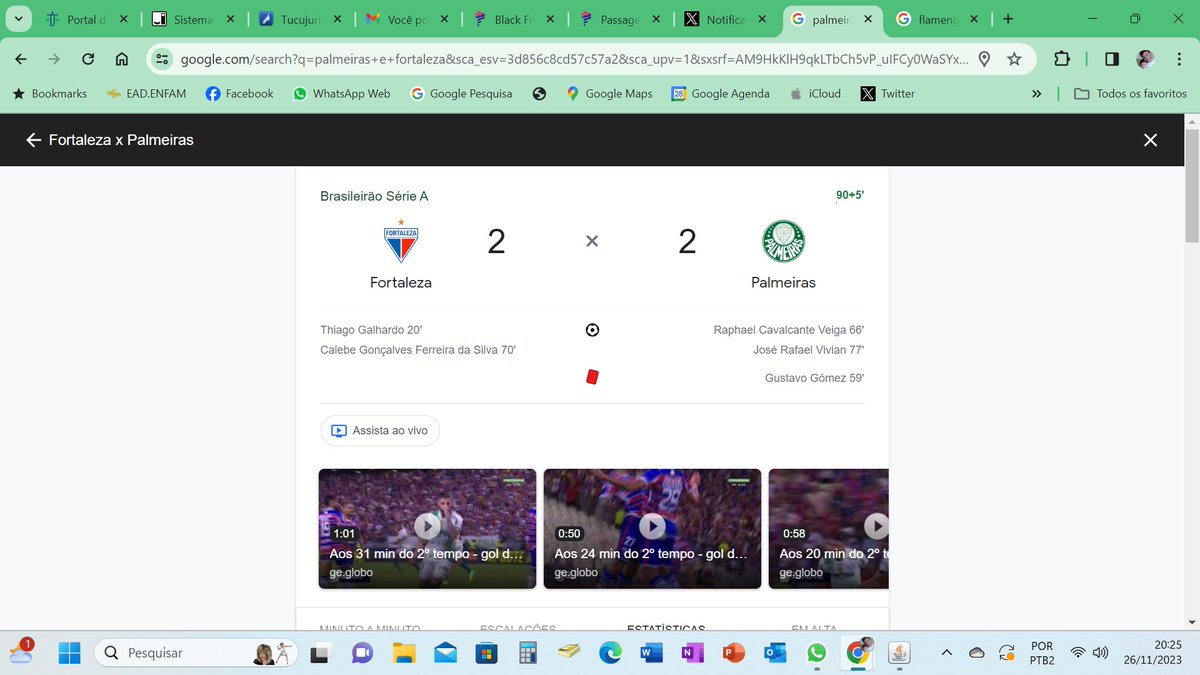Switch to the X Notificações tab
Screen dimensions: 1200x675
click(726, 19)
